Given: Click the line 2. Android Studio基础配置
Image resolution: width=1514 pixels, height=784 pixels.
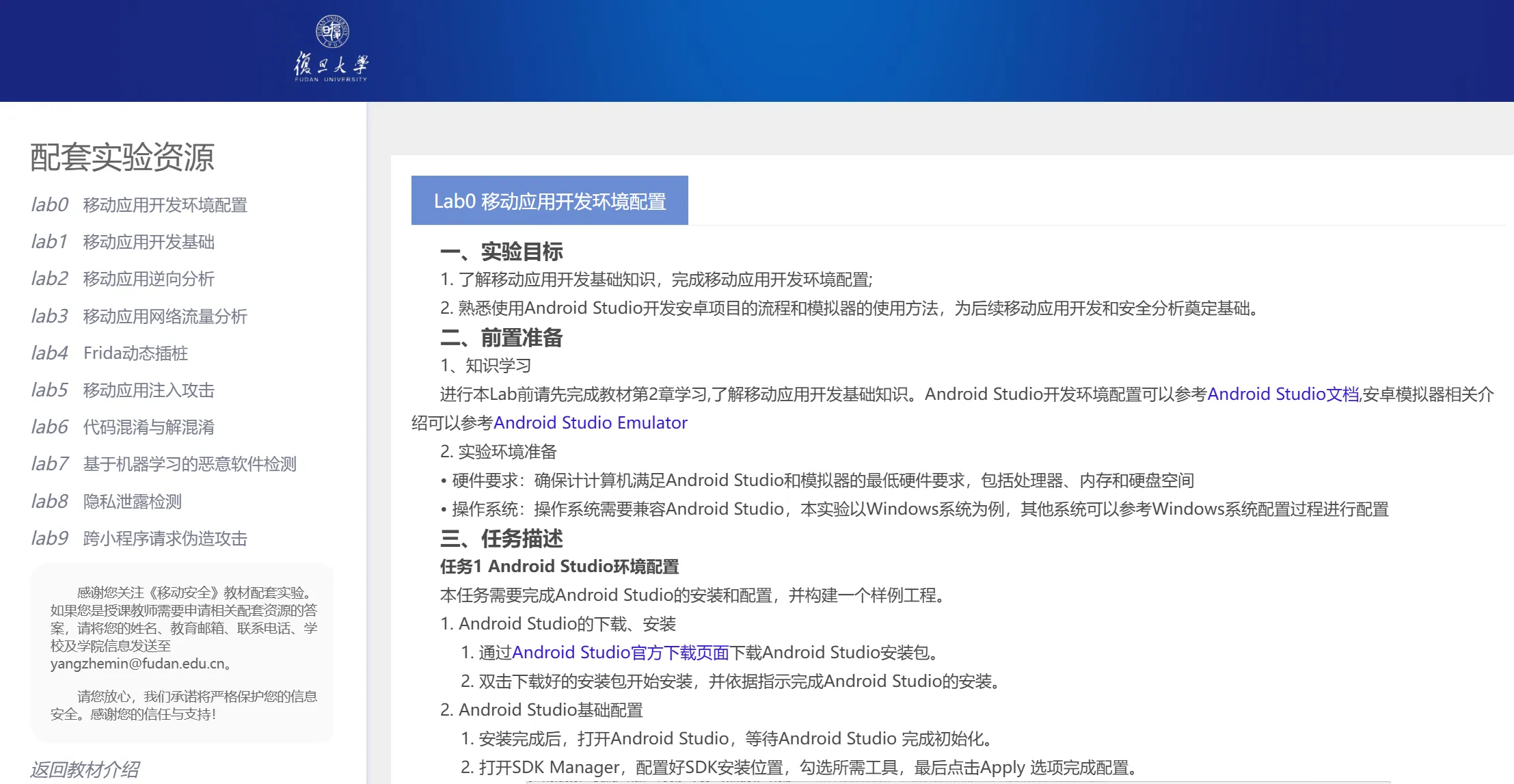Looking at the screenshot, I should (541, 709).
